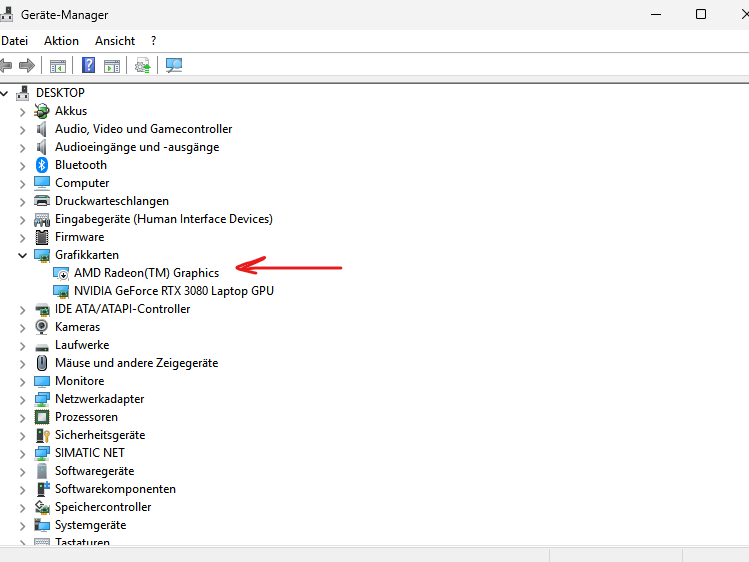The image size is (749, 562).
Task: Expand the Computer category
Action: [x=22, y=184]
